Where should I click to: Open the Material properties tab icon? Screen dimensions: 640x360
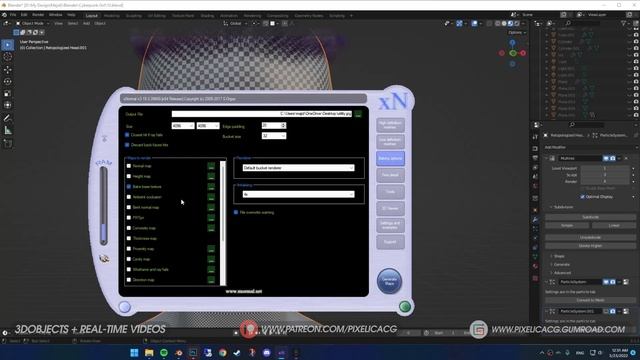point(535,266)
